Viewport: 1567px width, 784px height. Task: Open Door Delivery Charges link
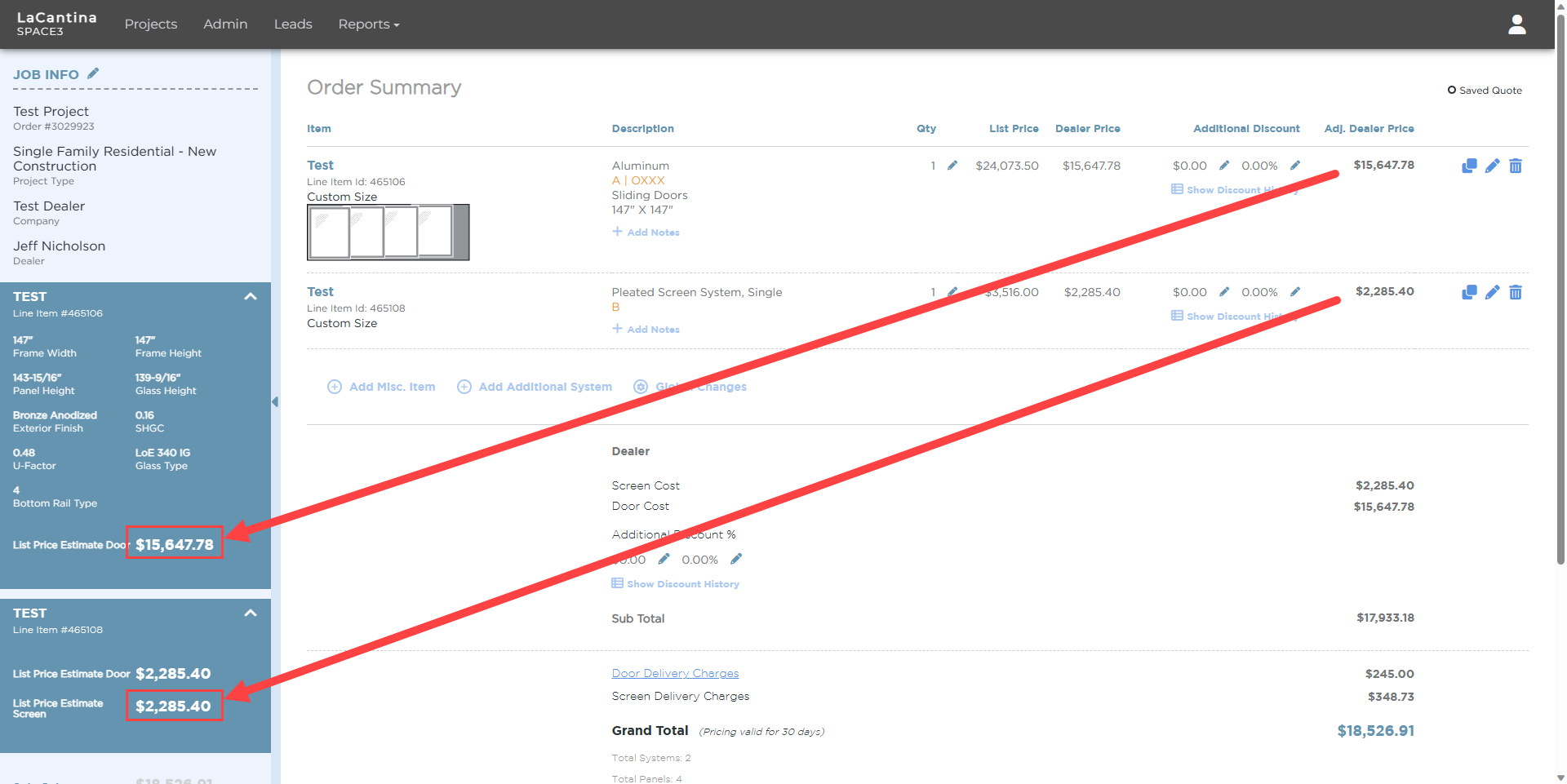point(675,673)
